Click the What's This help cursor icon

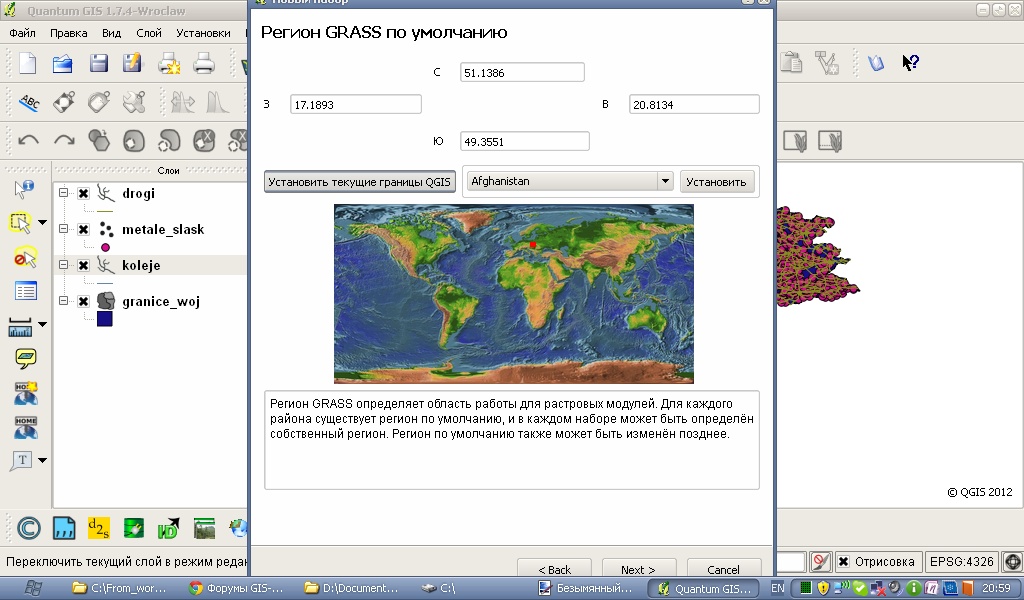909,63
